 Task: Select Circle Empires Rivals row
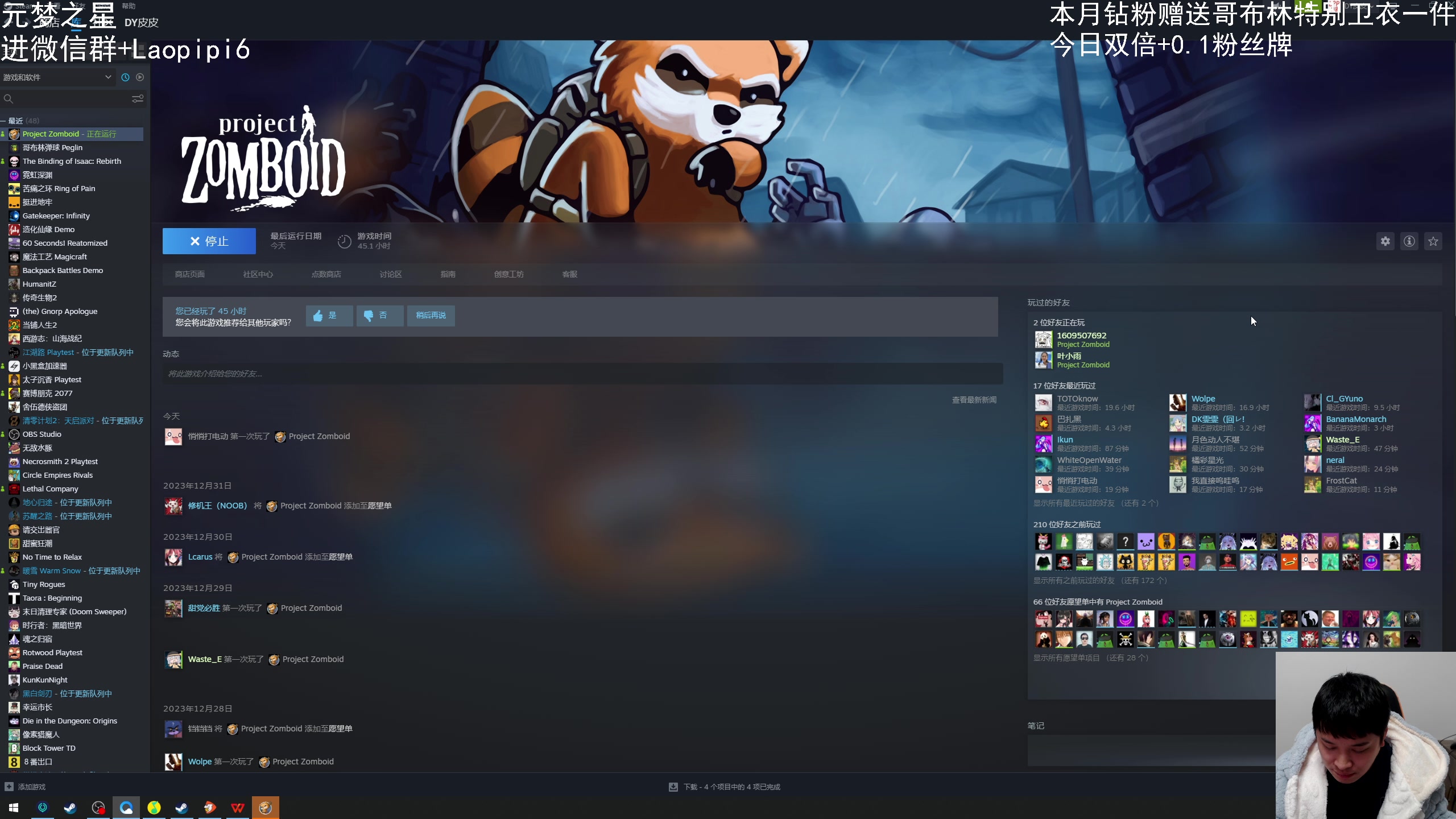pyautogui.click(x=73, y=475)
